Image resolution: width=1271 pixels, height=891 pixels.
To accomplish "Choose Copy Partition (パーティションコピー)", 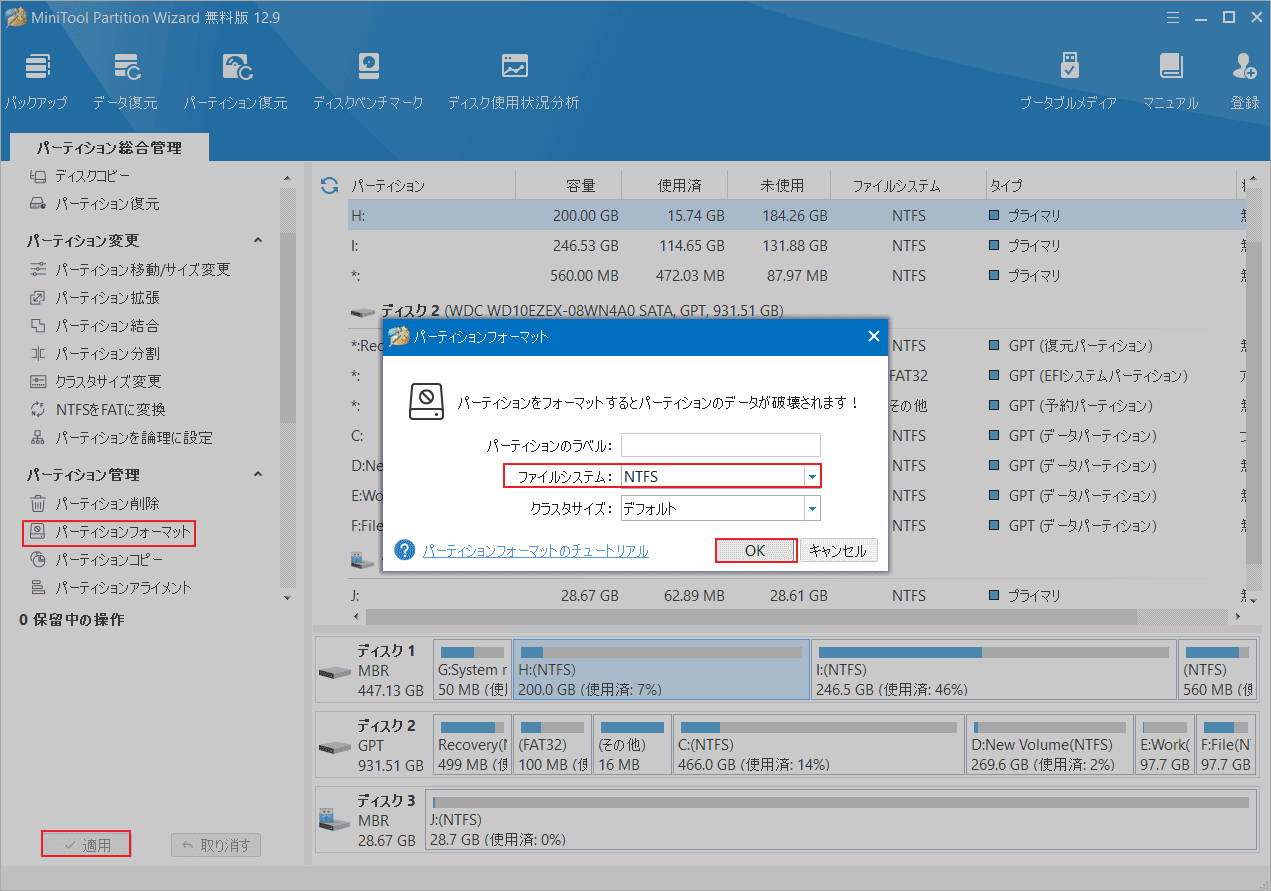I will (94, 560).
